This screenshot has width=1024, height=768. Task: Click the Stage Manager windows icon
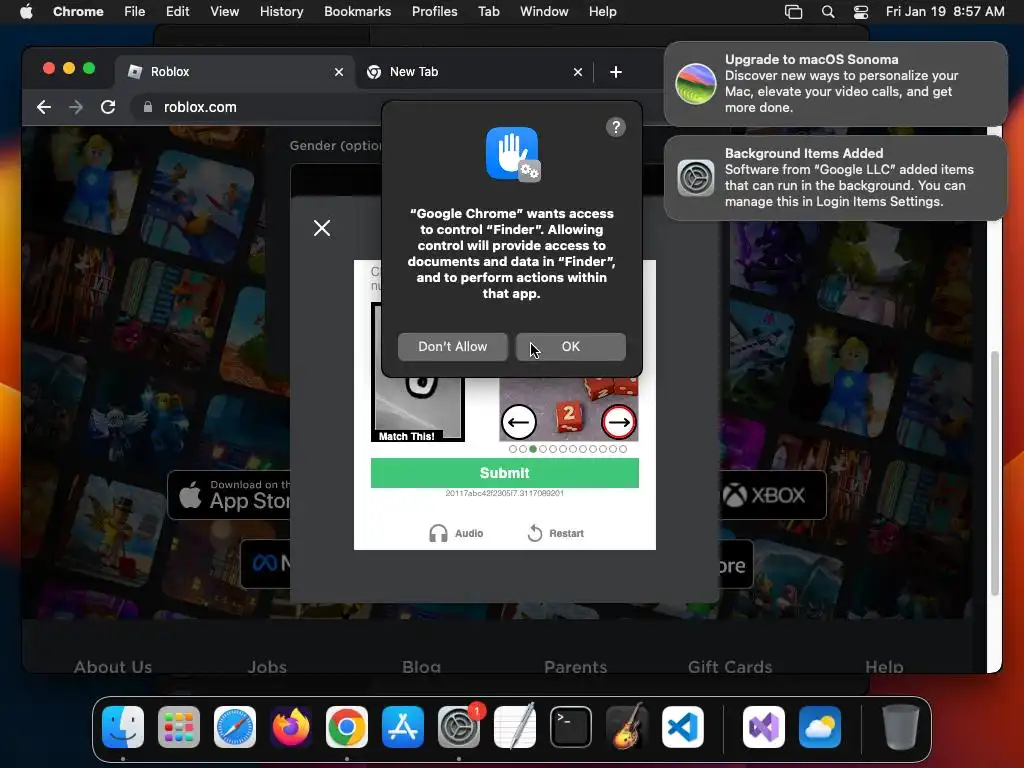coord(793,12)
